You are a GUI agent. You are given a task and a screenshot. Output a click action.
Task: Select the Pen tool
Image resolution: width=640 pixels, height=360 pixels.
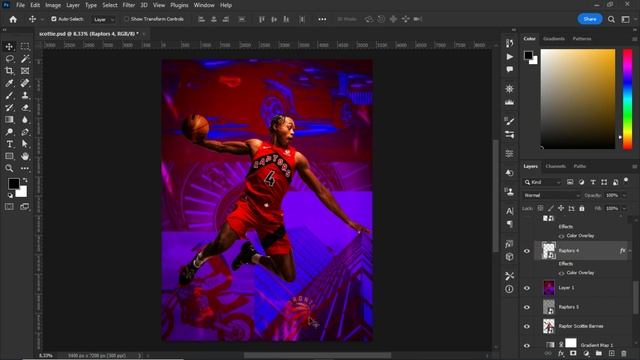[x=25, y=132]
